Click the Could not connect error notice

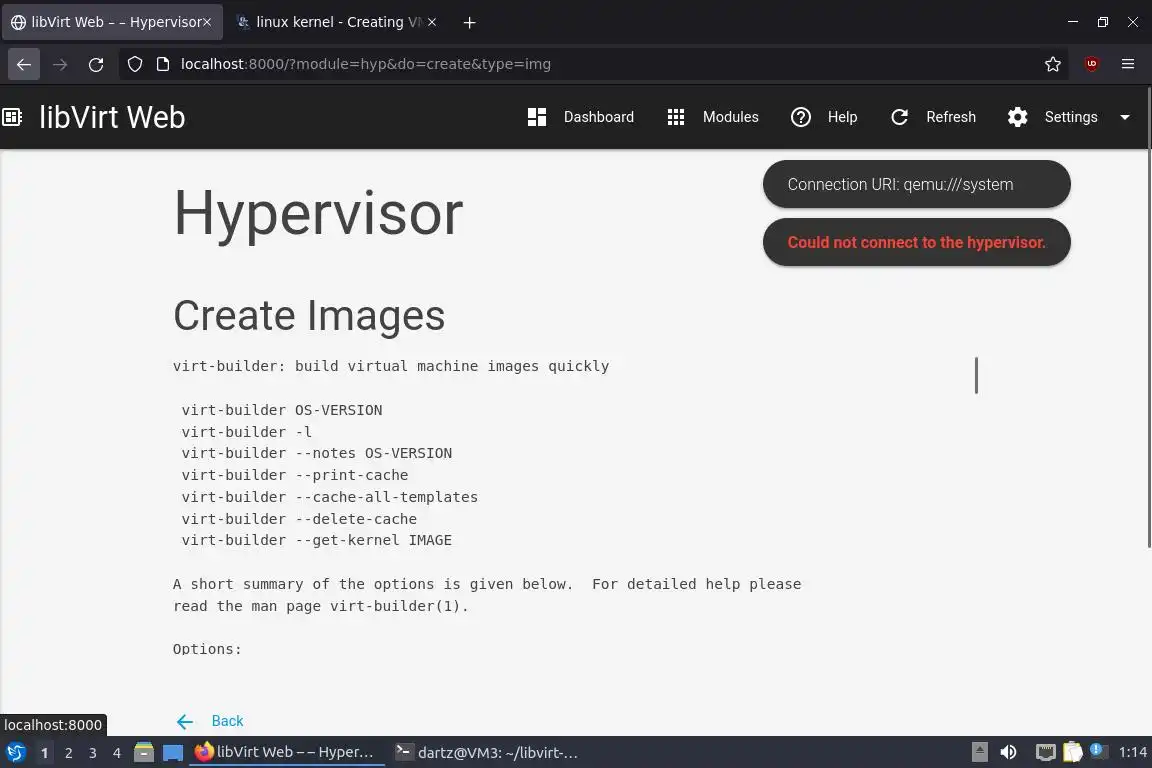click(916, 243)
